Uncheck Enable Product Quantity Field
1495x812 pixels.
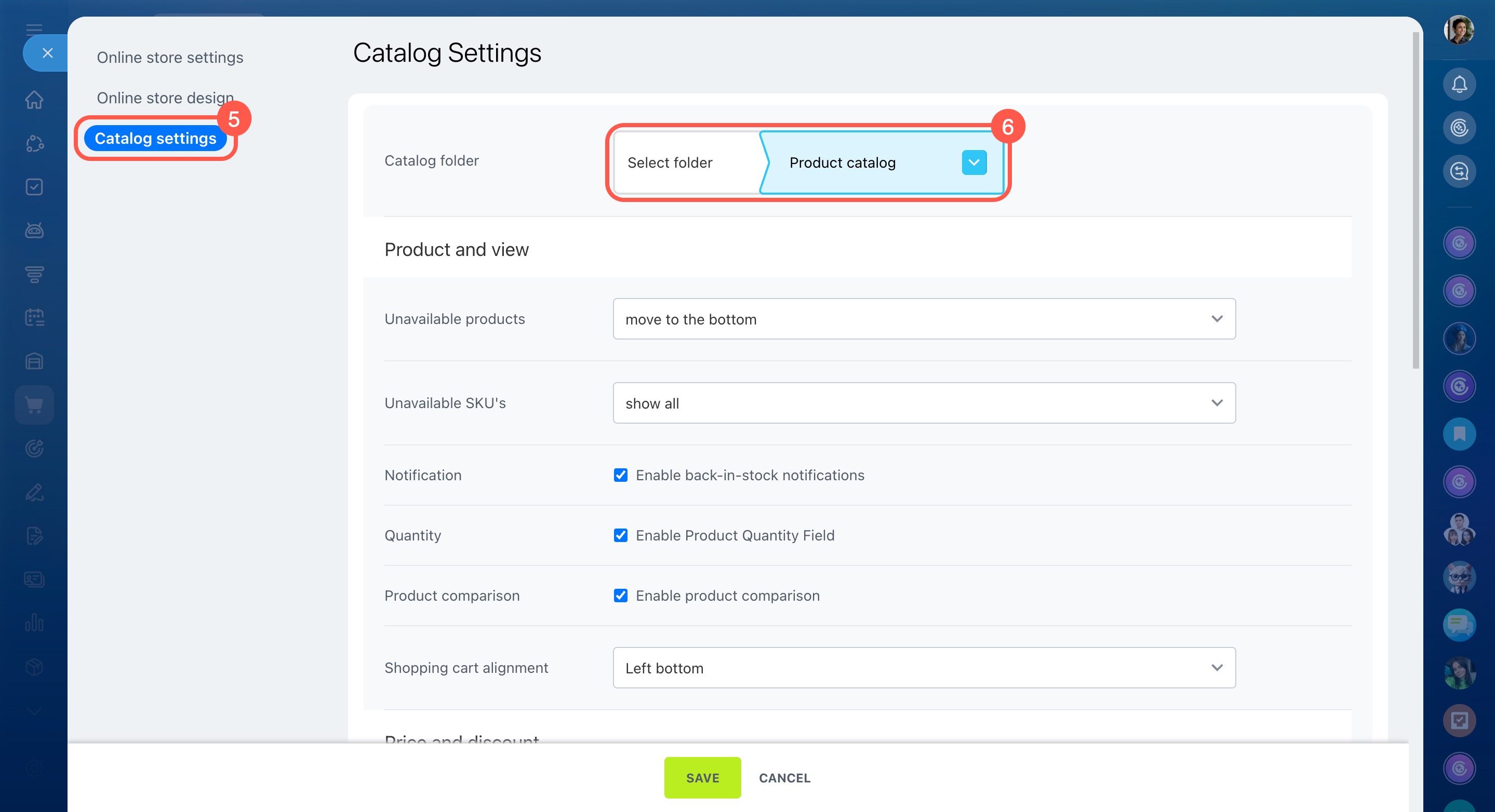tap(620, 535)
